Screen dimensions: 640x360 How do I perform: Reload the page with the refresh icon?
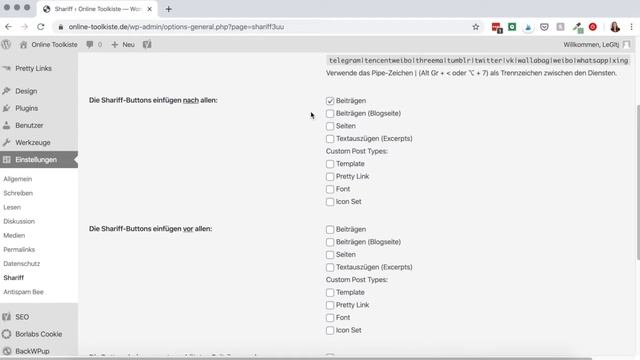point(40,27)
